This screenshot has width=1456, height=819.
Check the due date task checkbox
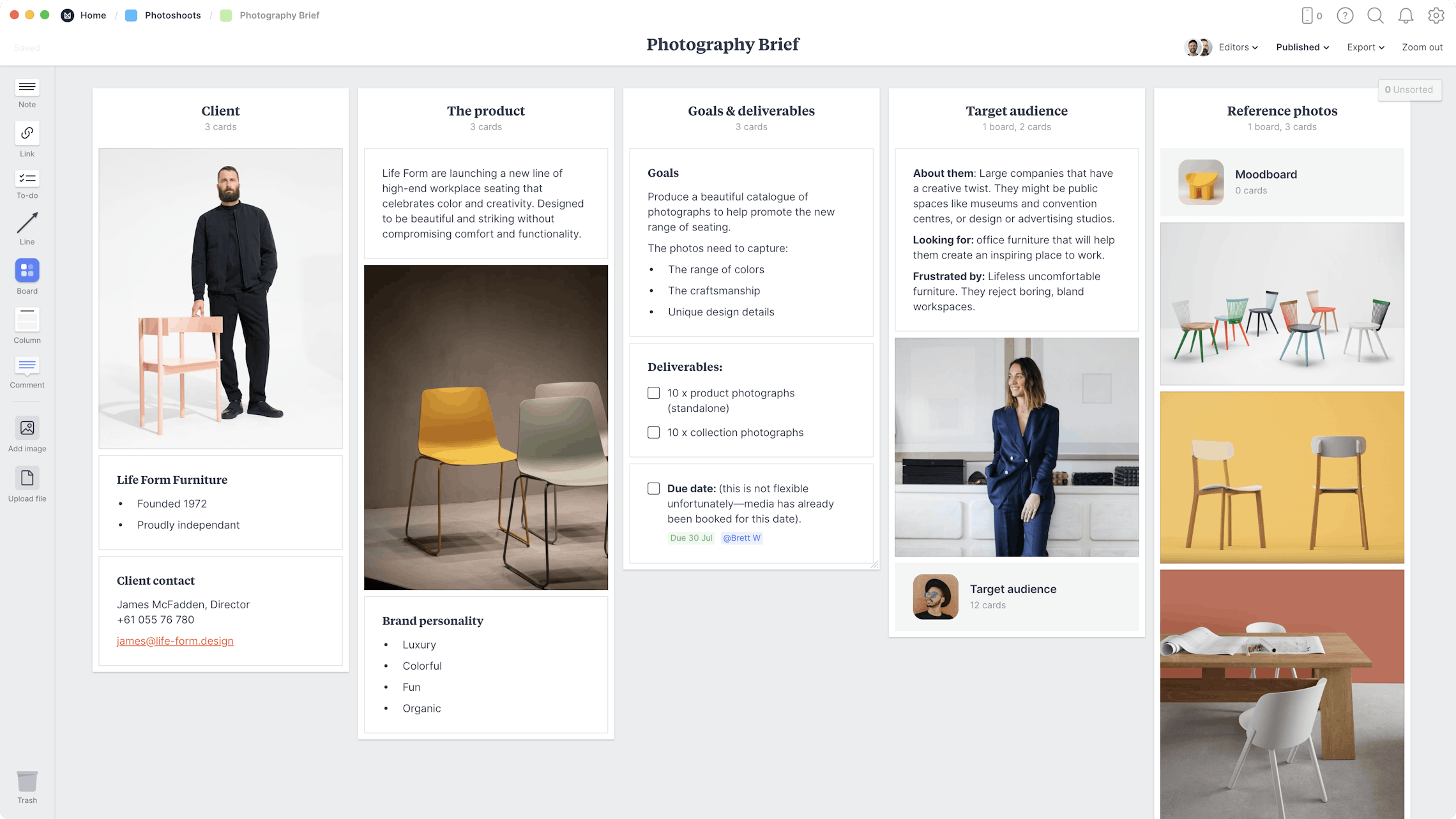[x=653, y=488]
